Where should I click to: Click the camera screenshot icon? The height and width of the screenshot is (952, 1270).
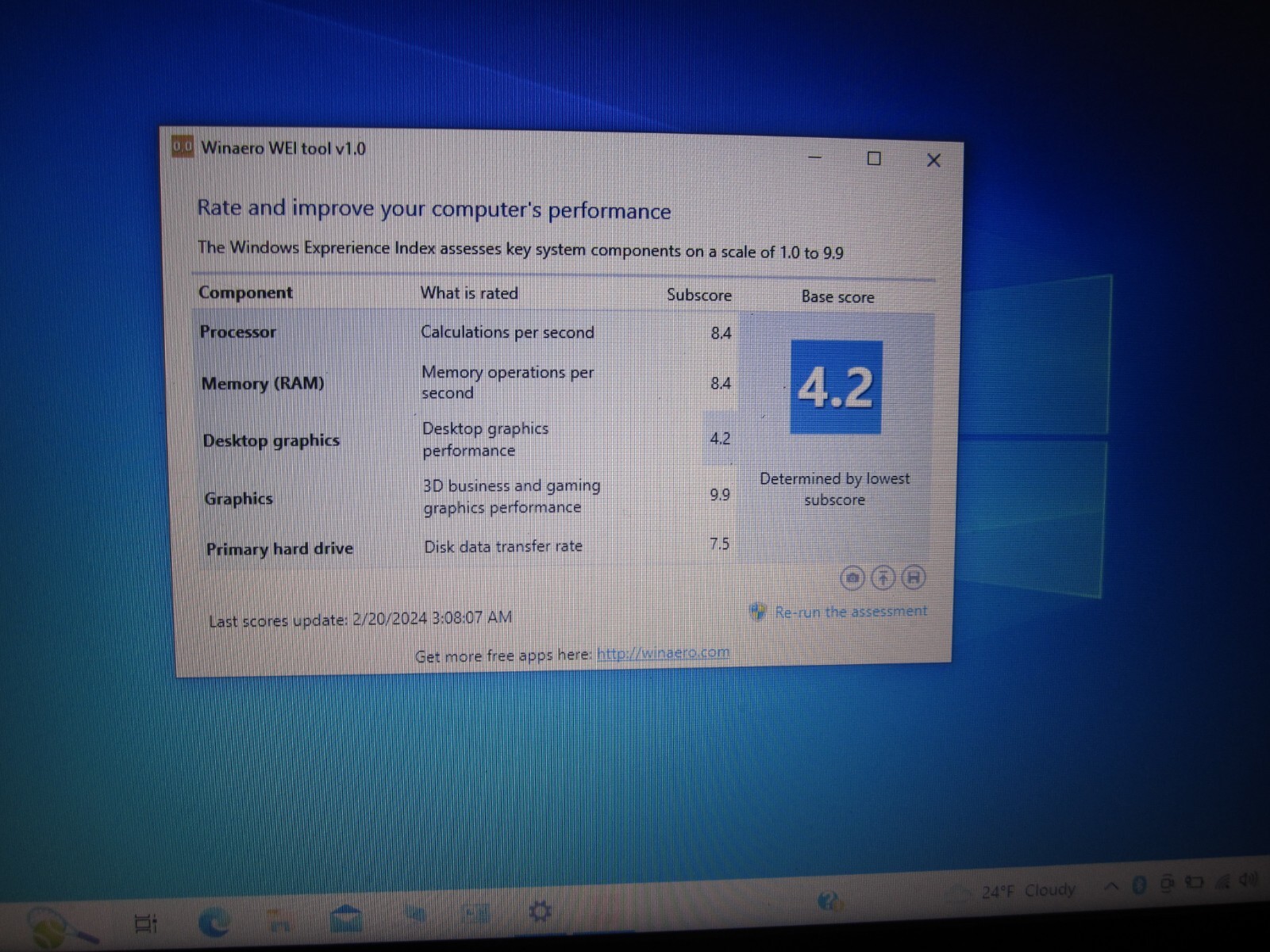click(x=852, y=578)
